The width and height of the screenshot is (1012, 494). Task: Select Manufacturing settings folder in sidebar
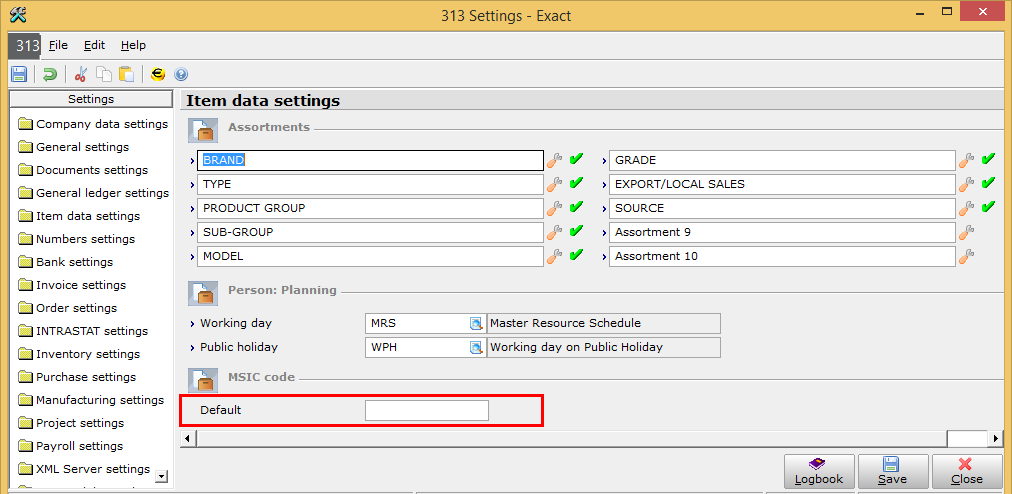click(x=99, y=400)
